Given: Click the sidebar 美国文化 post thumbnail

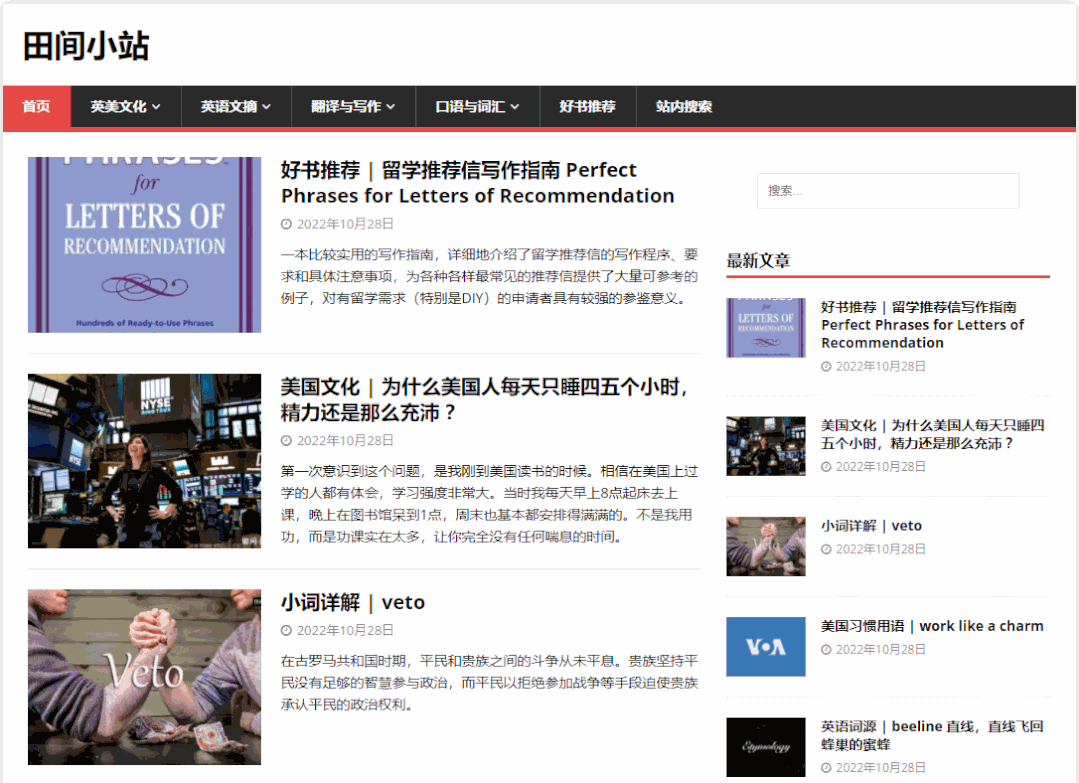Looking at the screenshot, I should pyautogui.click(x=765, y=446).
